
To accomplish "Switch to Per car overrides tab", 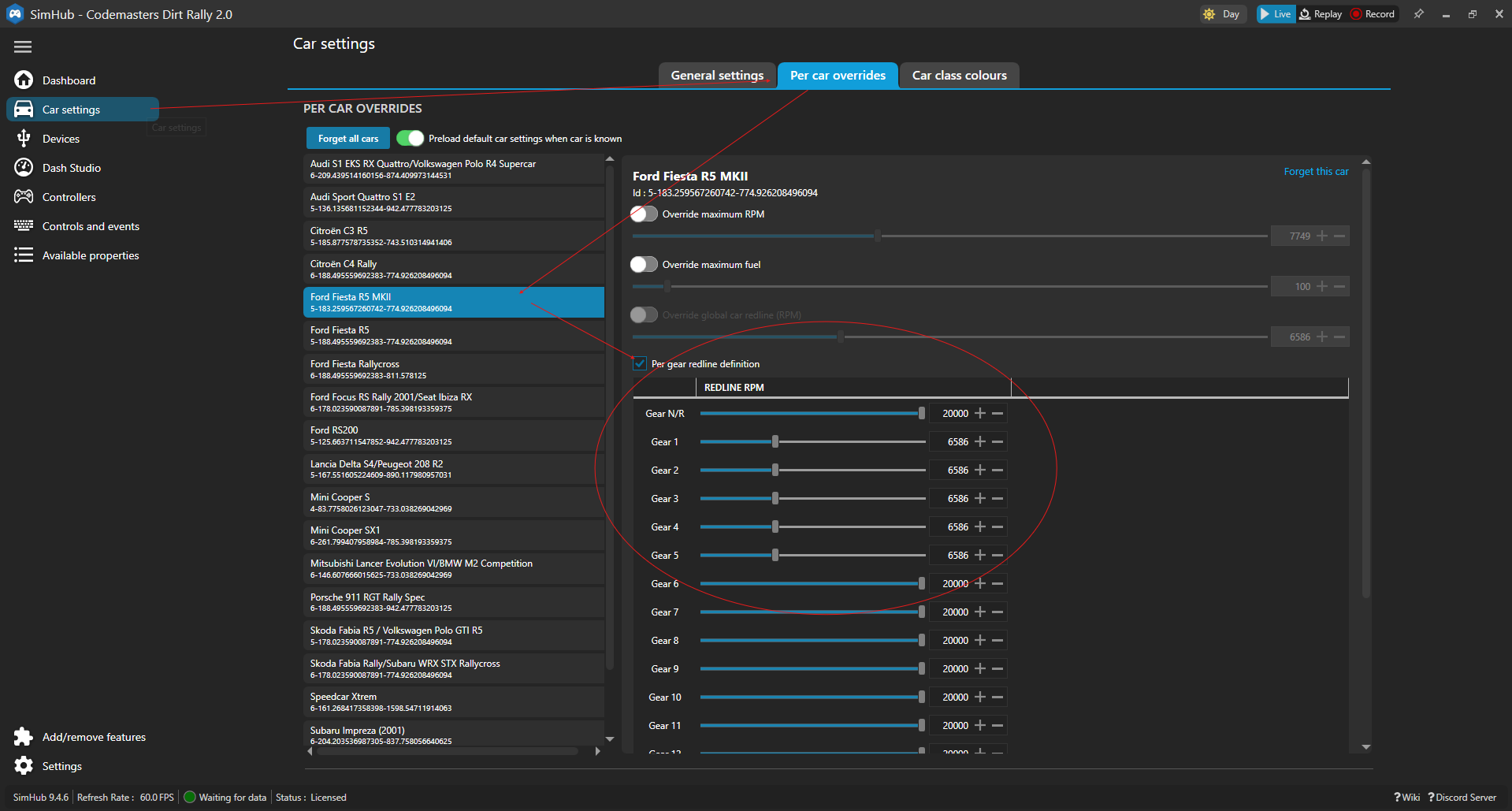I will (838, 76).
